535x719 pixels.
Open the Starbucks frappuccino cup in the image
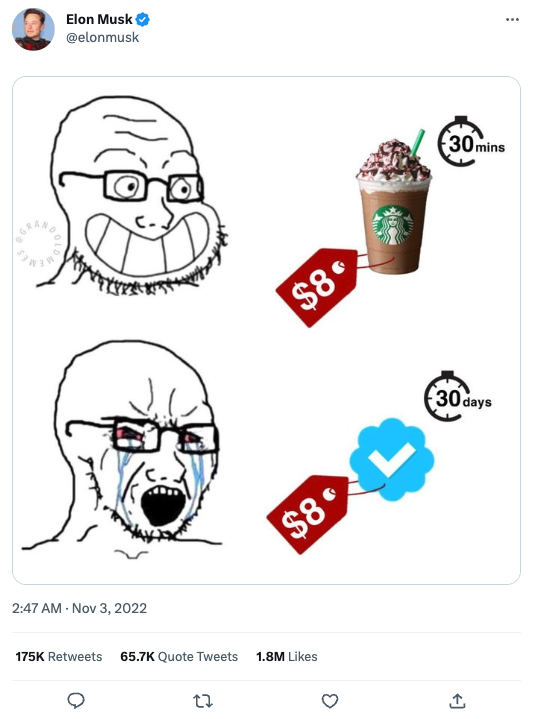click(393, 202)
